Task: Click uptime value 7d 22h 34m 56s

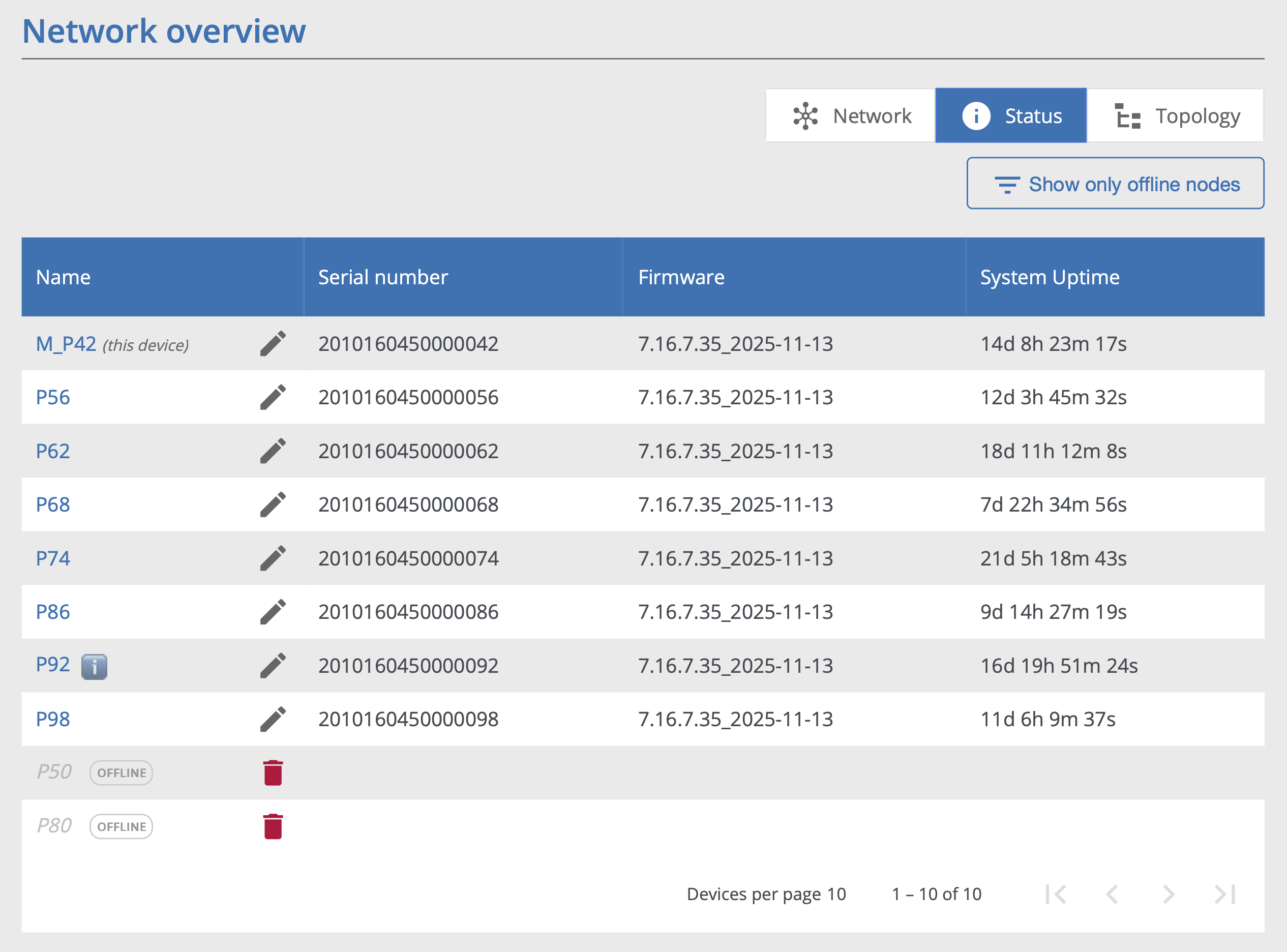Action: pos(1054,504)
